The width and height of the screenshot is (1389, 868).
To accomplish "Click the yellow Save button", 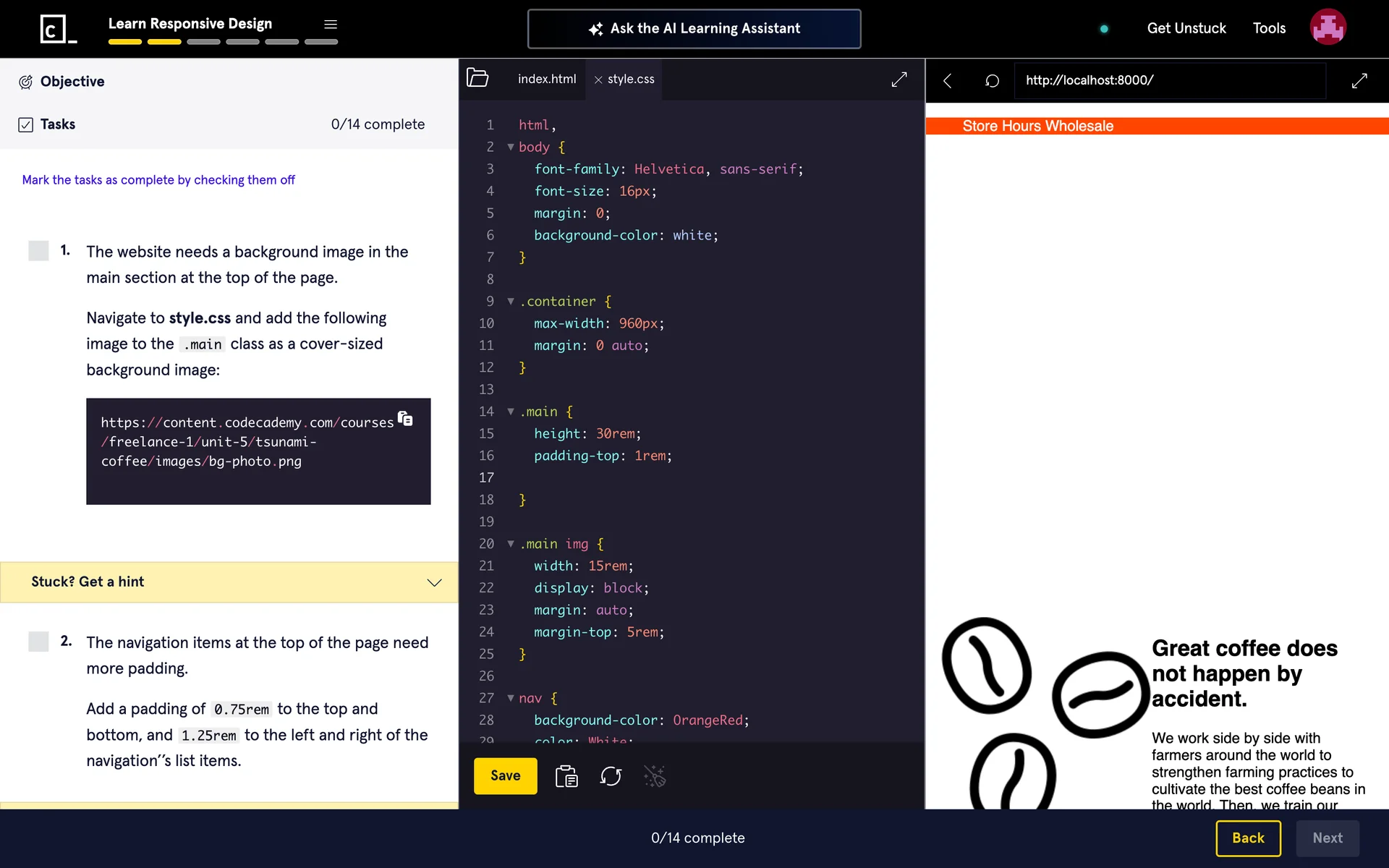I will pyautogui.click(x=505, y=776).
